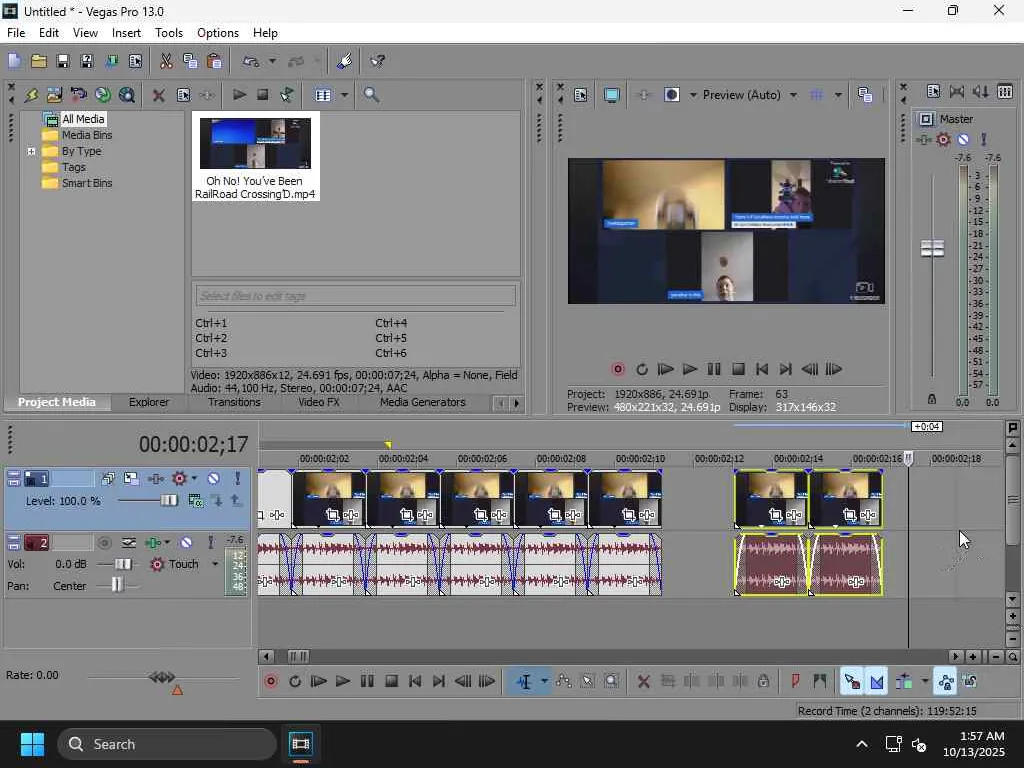
Task: Select the Envelope Edit tool
Action: [564, 682]
